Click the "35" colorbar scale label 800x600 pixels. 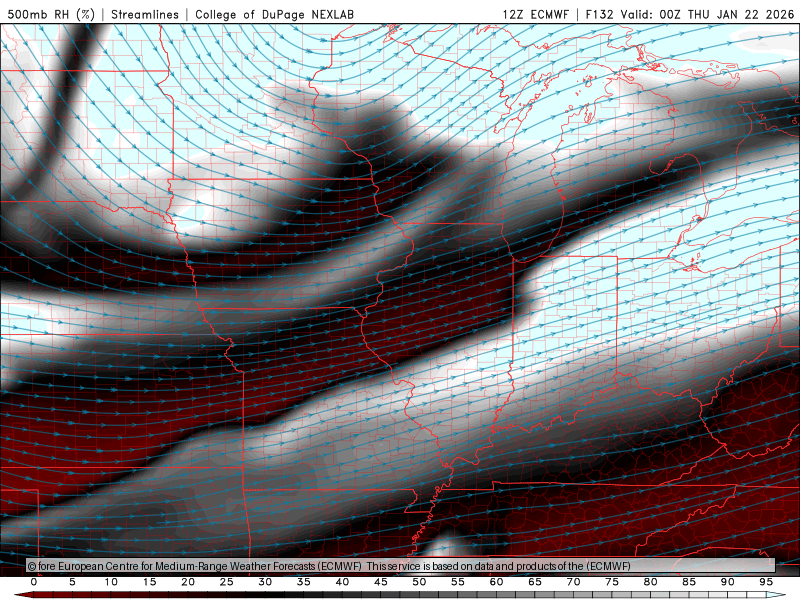[x=304, y=582]
